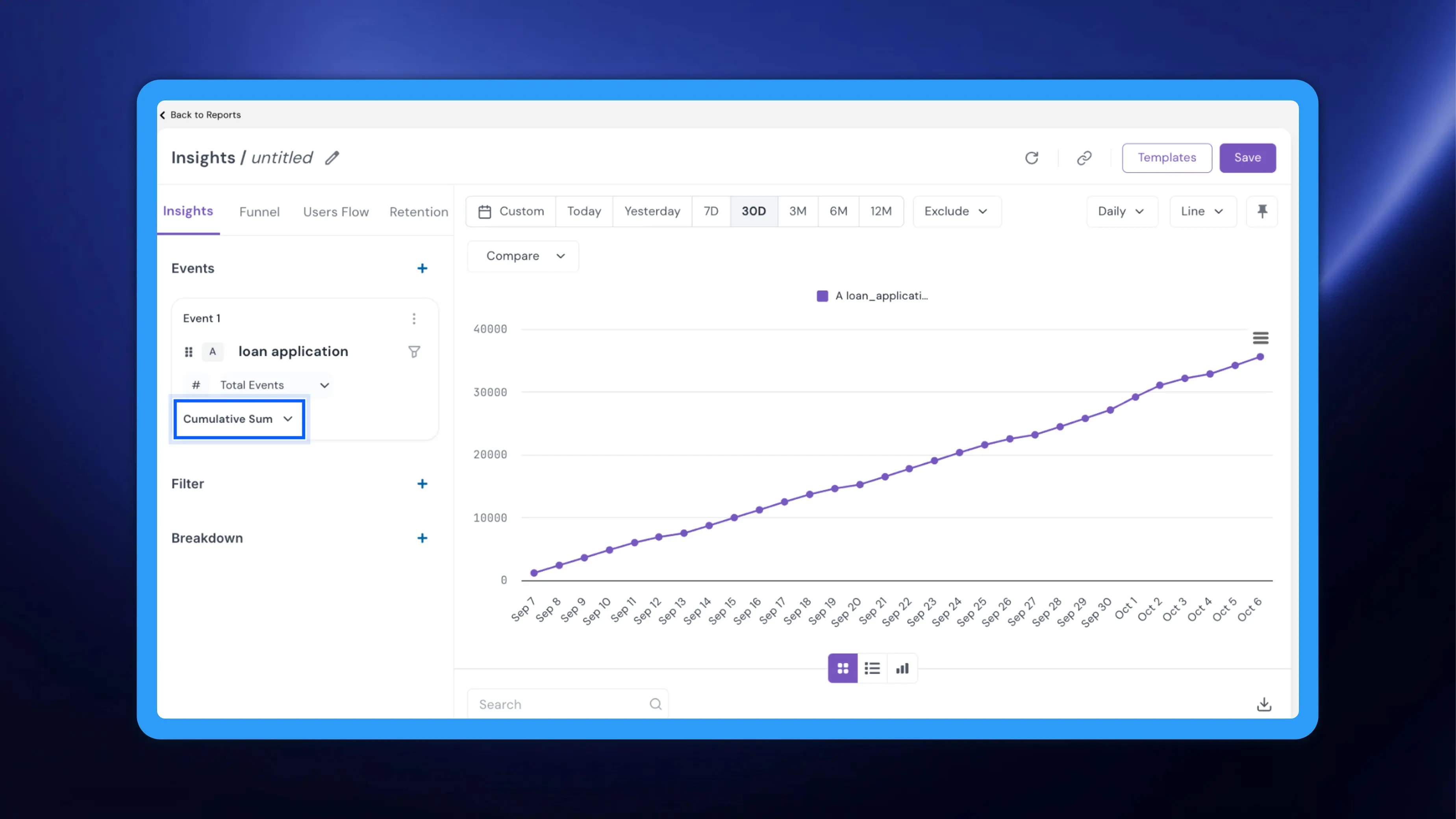1456x819 pixels.
Task: Click the pencil icon to rename untitled report
Action: coord(332,157)
